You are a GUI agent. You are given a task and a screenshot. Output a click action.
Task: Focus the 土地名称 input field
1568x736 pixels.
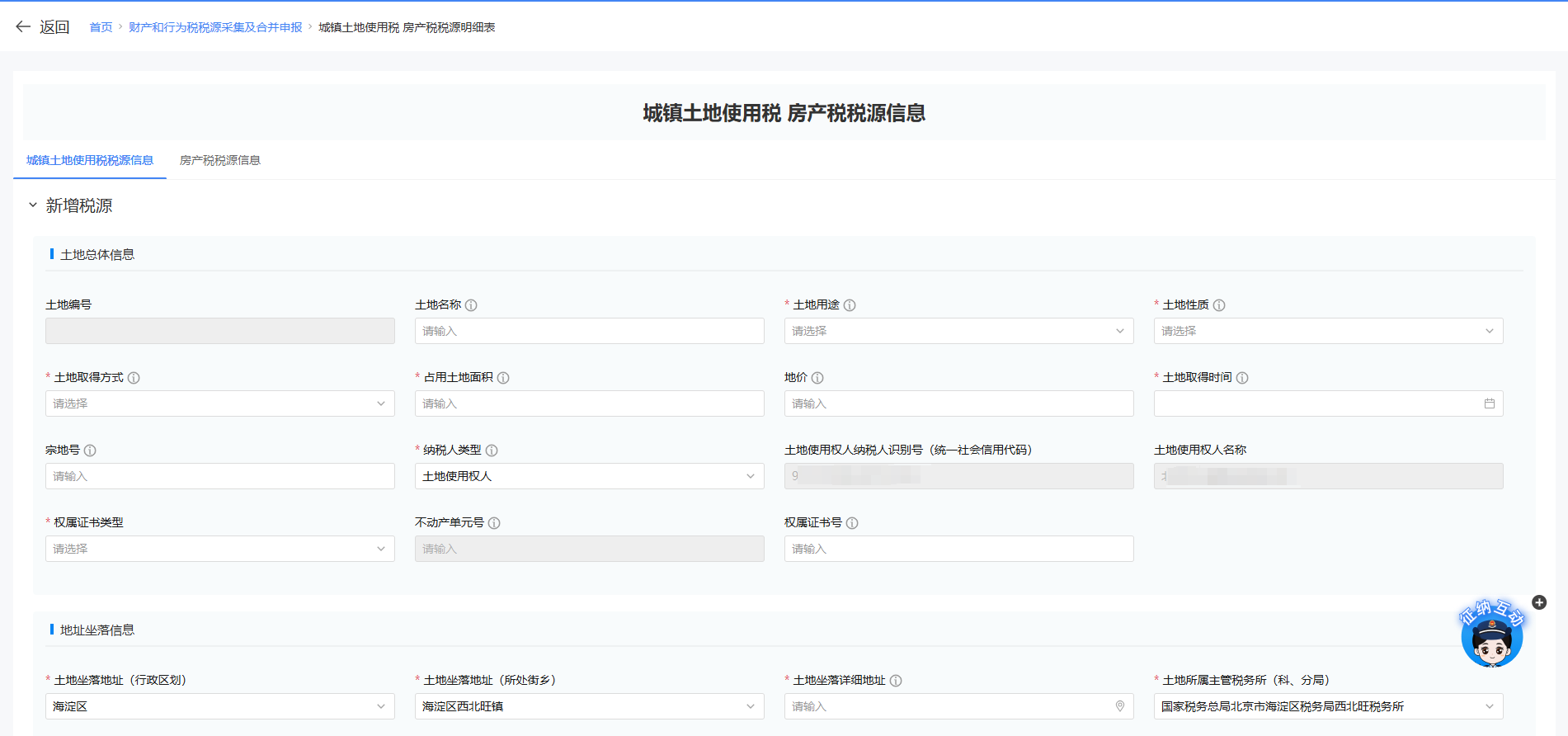point(589,331)
